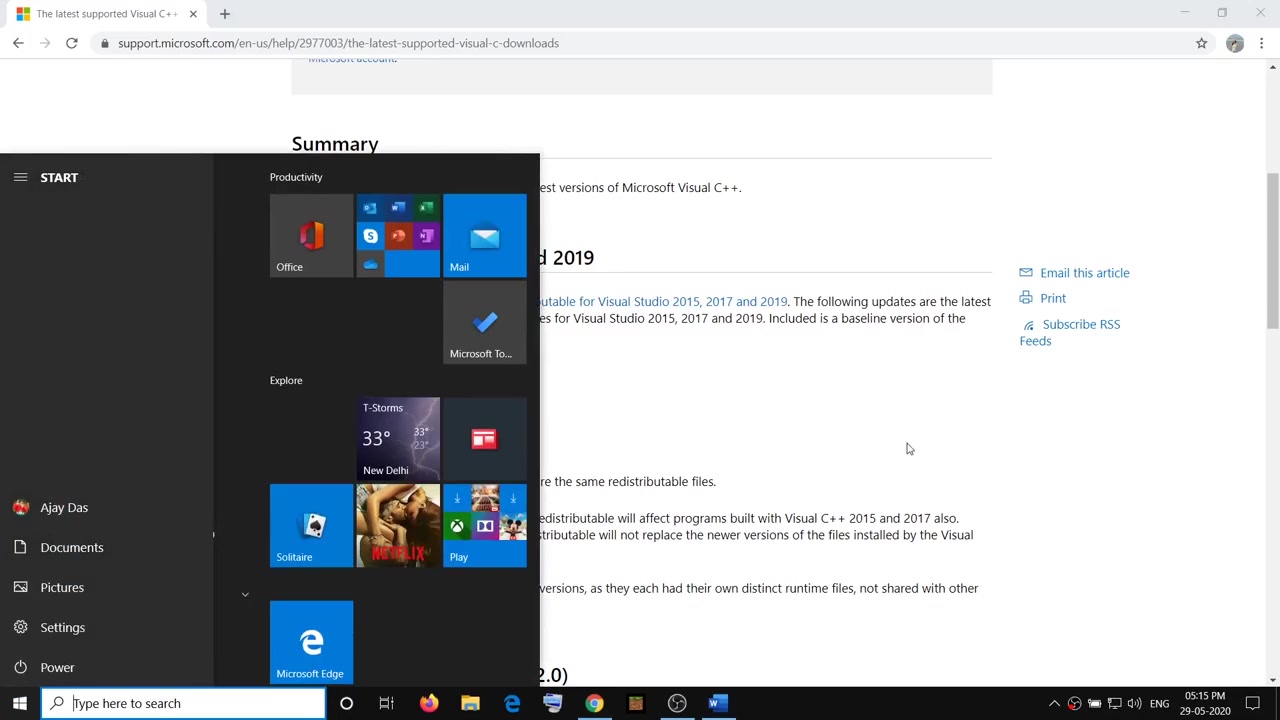Open the Word tile in Office group

[x=398, y=207]
